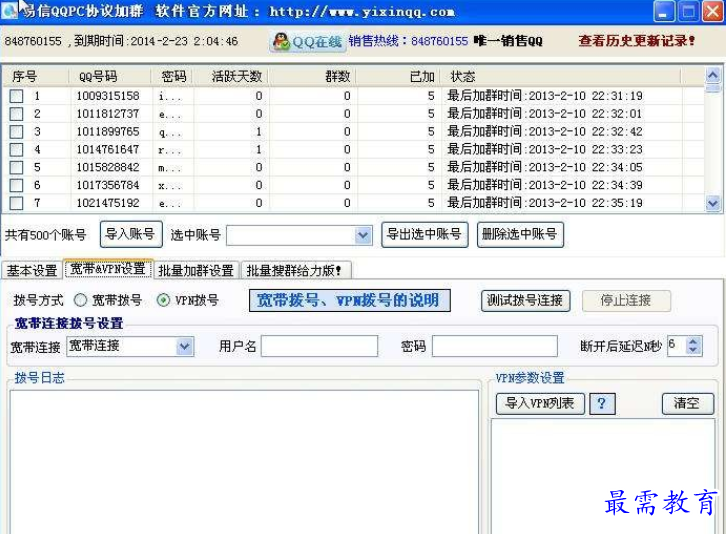Increase the 断开后延迟N秒 spinner value
Viewport: 726px width, 534px height.
(693, 341)
